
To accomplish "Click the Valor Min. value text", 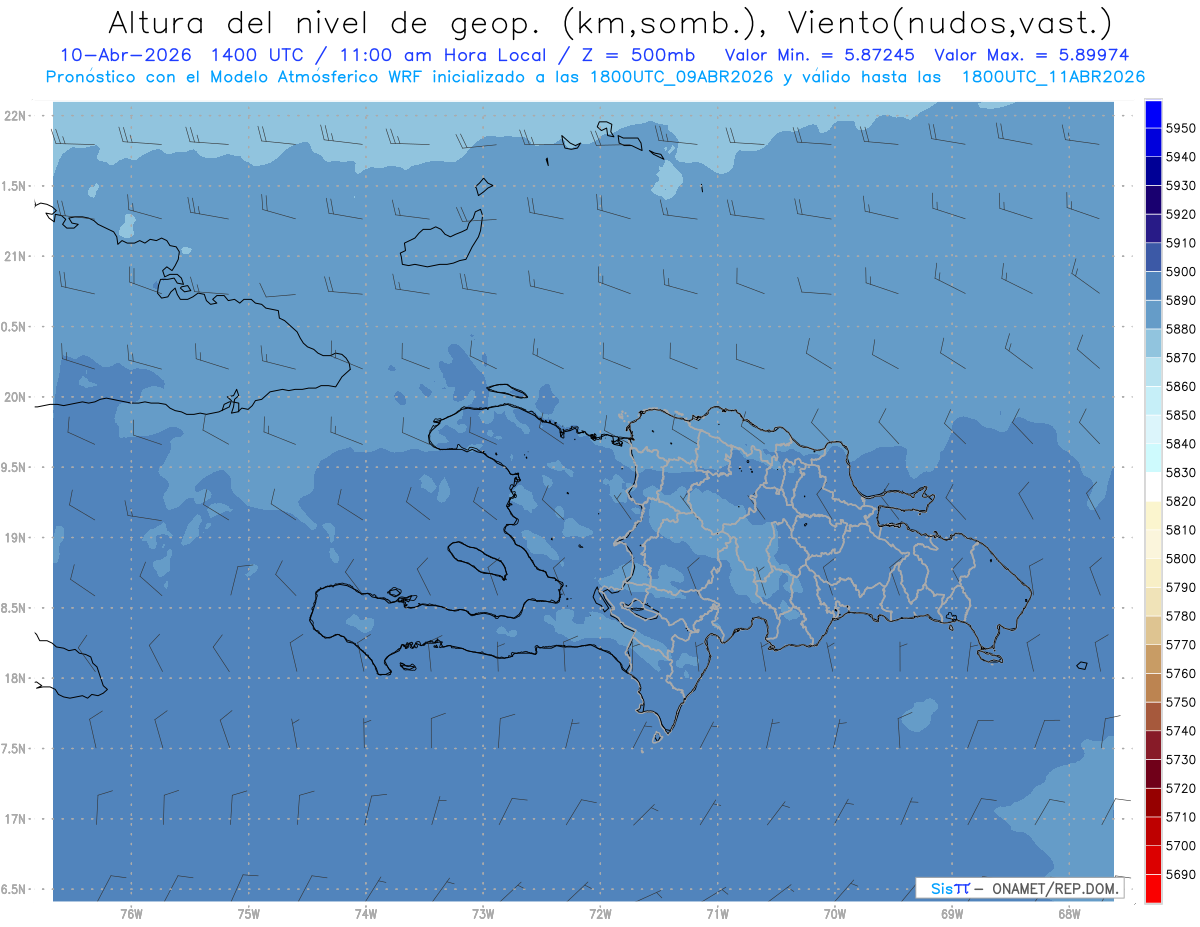I will (x=820, y=55).
